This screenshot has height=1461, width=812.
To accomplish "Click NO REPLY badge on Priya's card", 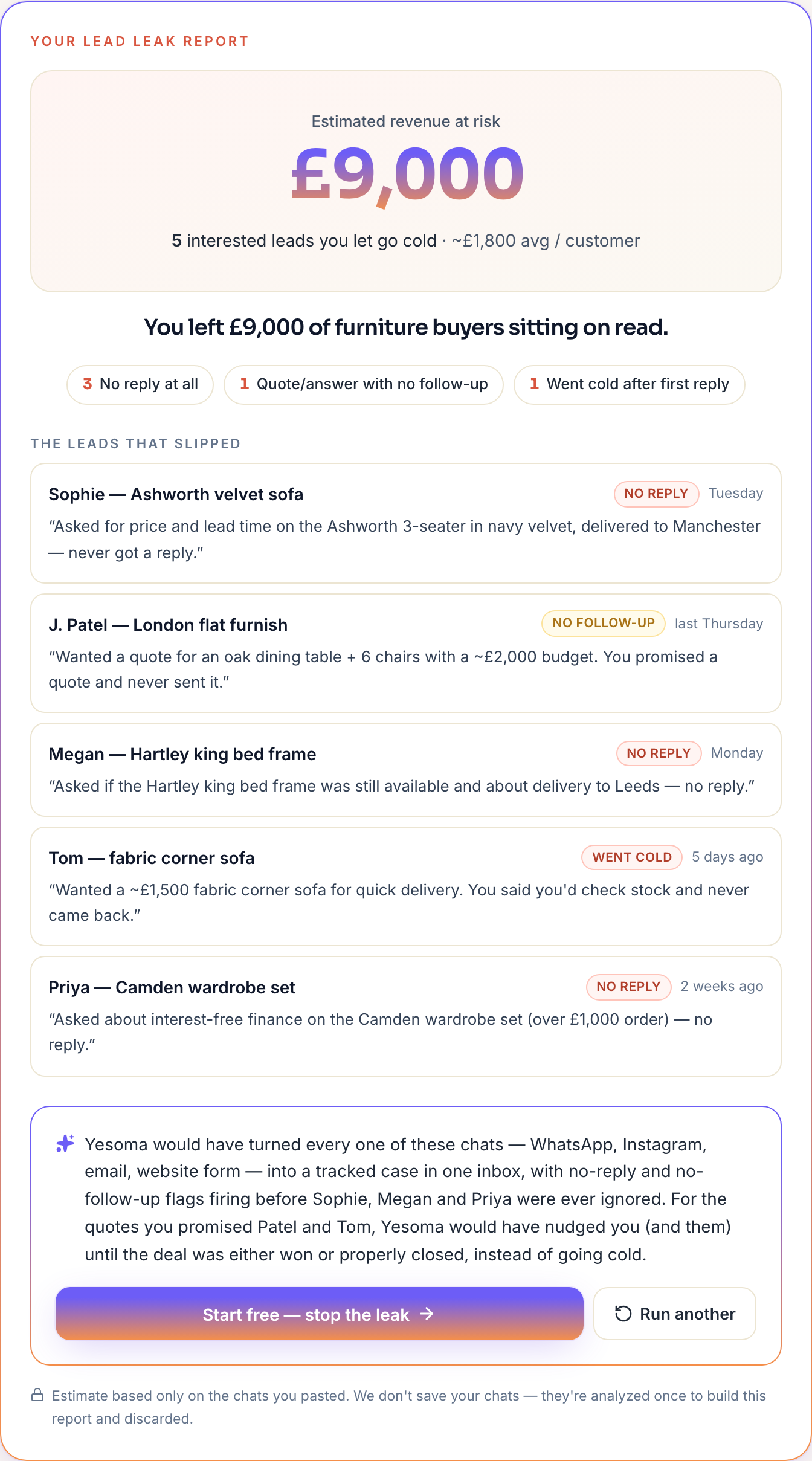I will pyautogui.click(x=628, y=987).
